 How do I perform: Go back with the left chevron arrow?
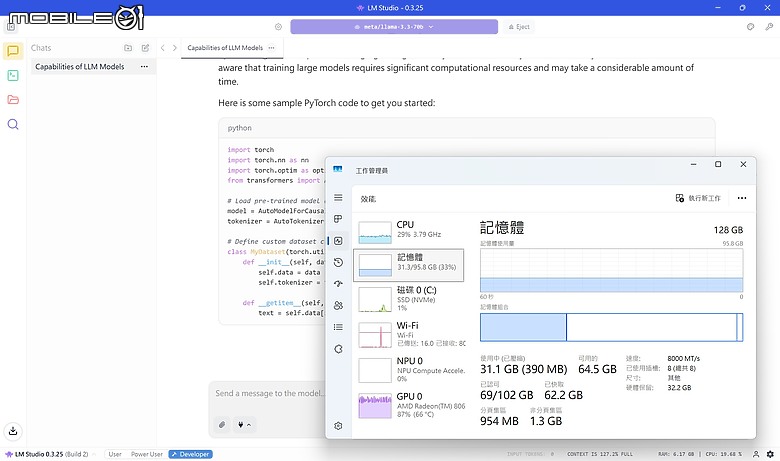click(163, 48)
